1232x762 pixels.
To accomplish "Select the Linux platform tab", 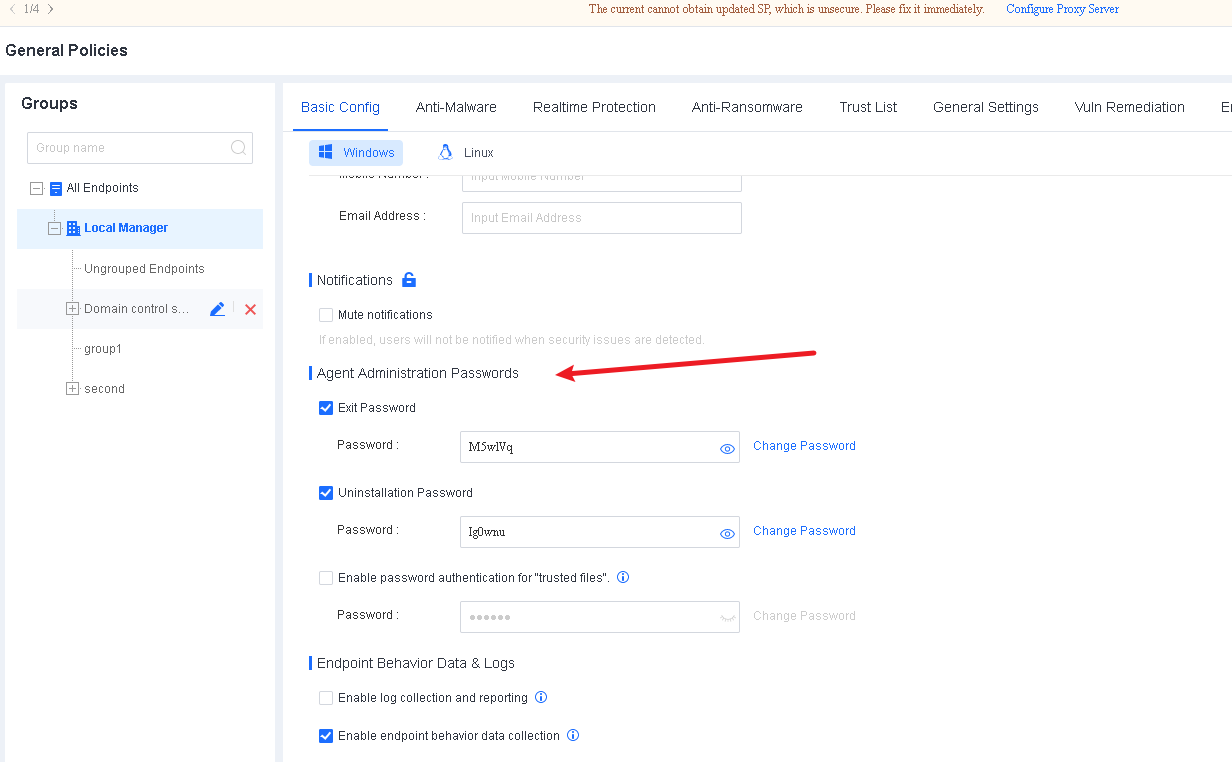I will tap(467, 153).
